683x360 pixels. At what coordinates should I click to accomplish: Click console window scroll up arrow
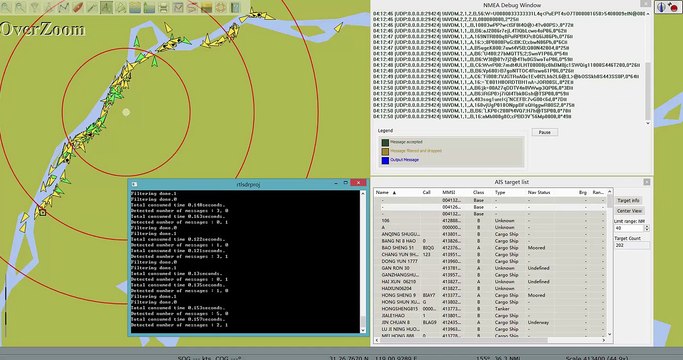coord(363,193)
